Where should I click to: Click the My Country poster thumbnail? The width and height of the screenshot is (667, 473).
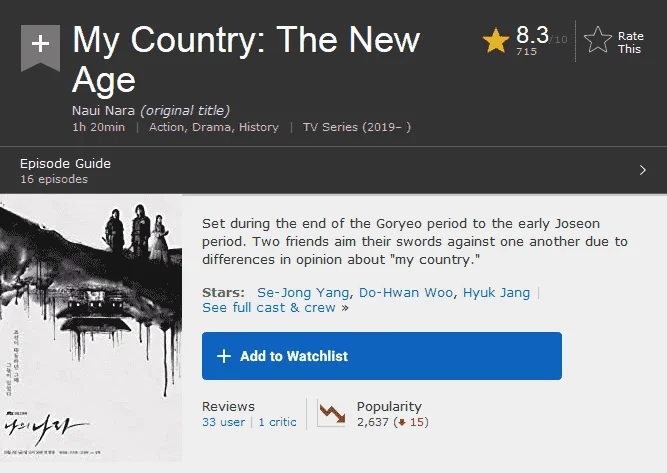[91, 328]
